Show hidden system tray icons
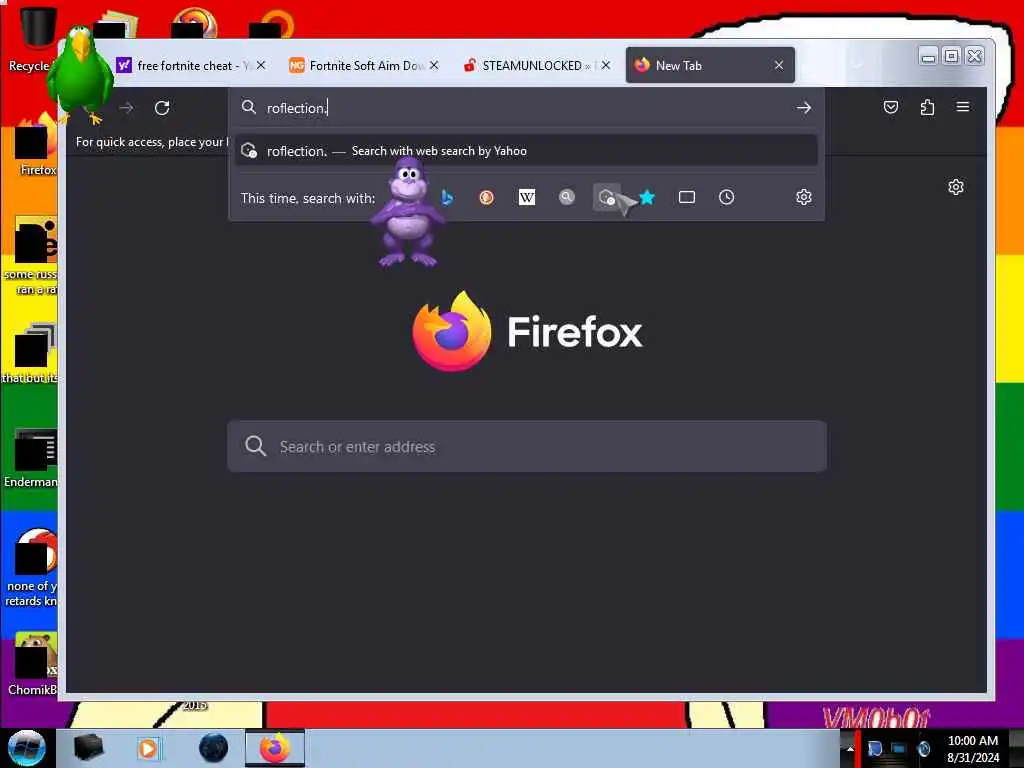The height and width of the screenshot is (768, 1024). 850,748
